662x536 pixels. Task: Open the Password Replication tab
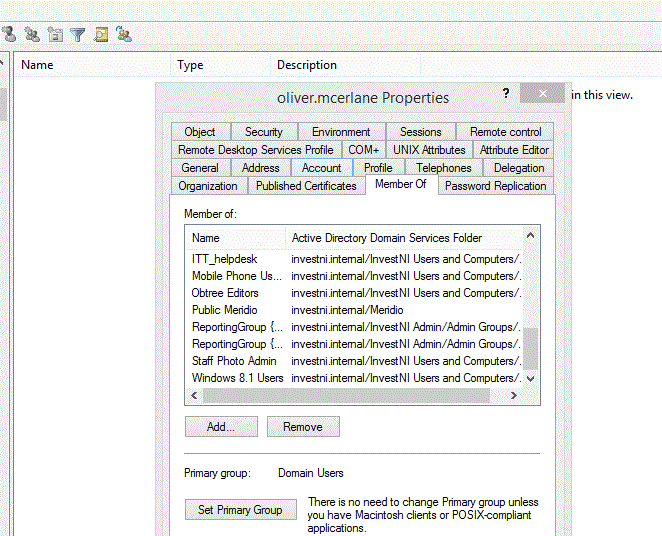496,186
